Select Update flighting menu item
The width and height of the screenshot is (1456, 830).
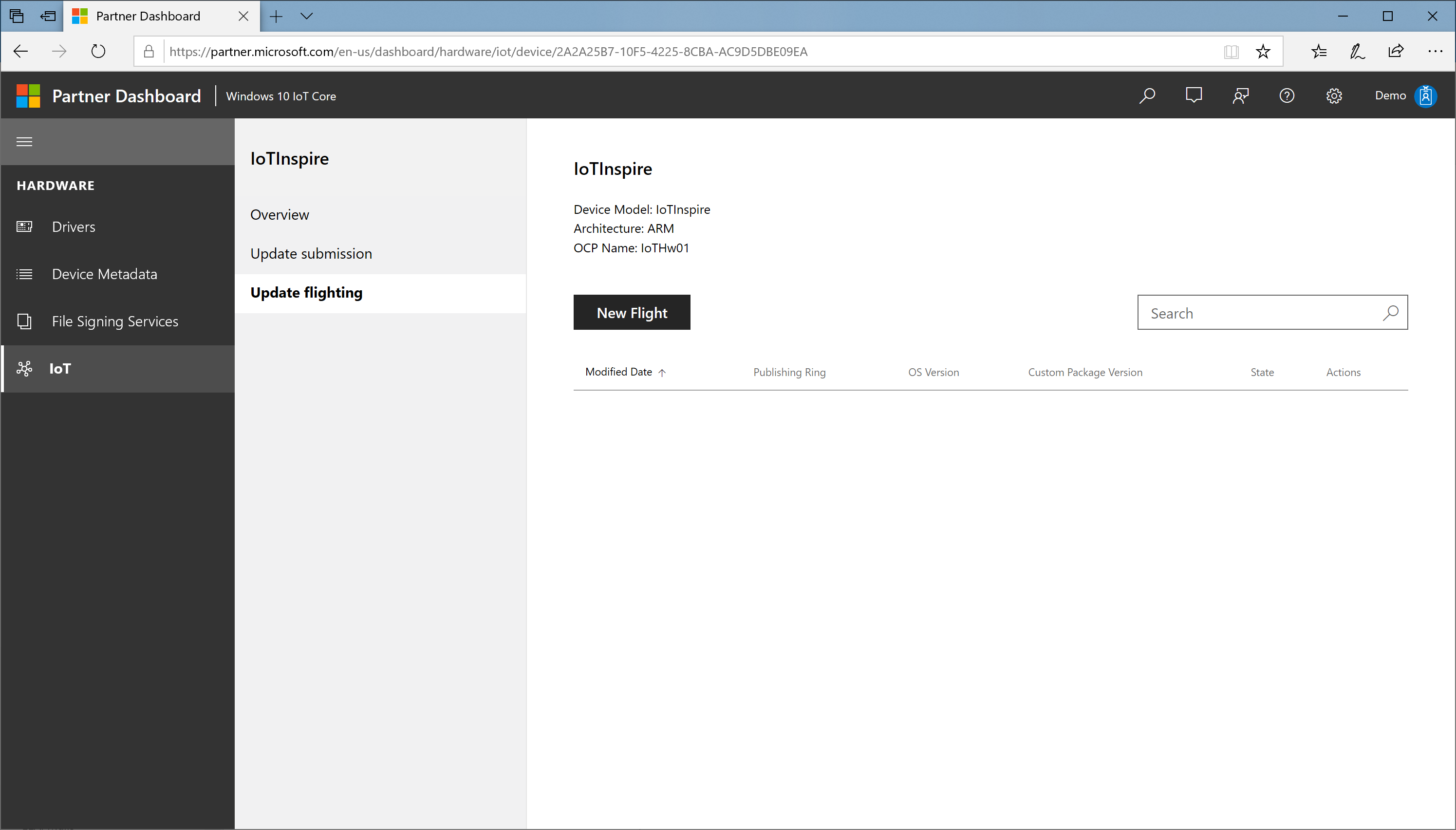[x=306, y=292]
